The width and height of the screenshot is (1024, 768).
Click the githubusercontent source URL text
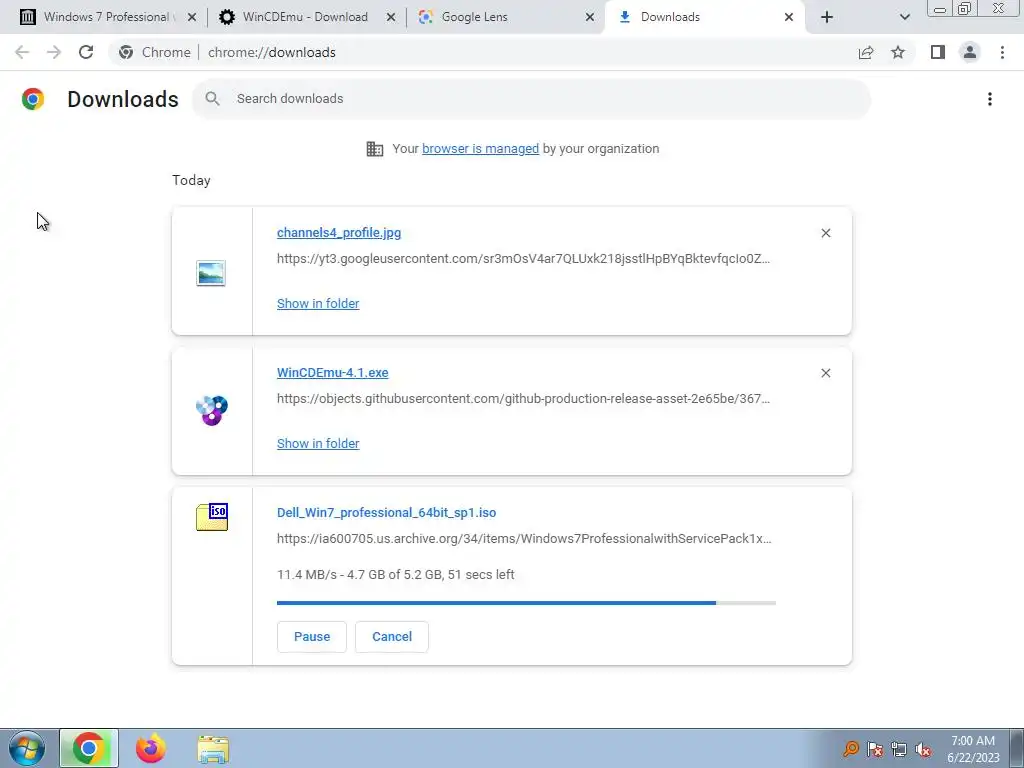coord(524,398)
